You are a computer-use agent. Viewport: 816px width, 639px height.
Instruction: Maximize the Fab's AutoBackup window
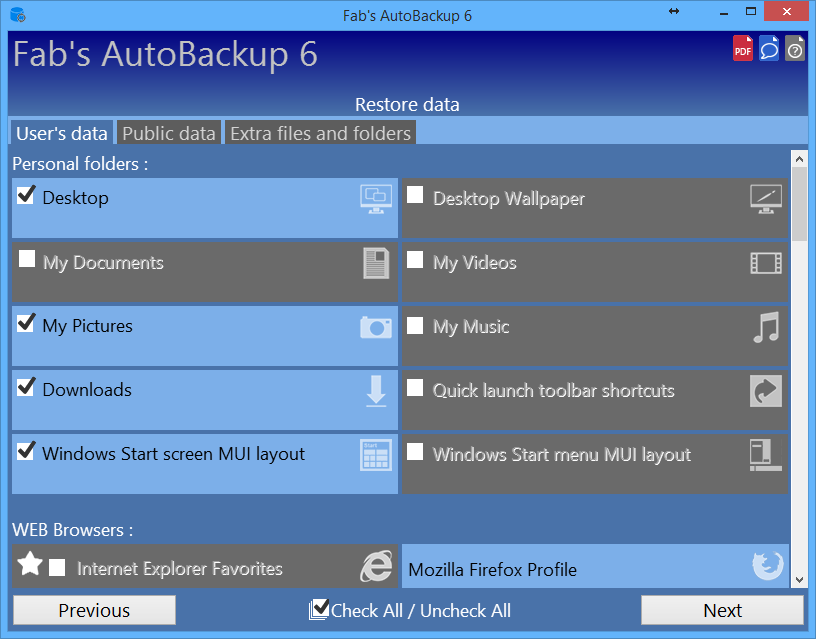point(751,11)
